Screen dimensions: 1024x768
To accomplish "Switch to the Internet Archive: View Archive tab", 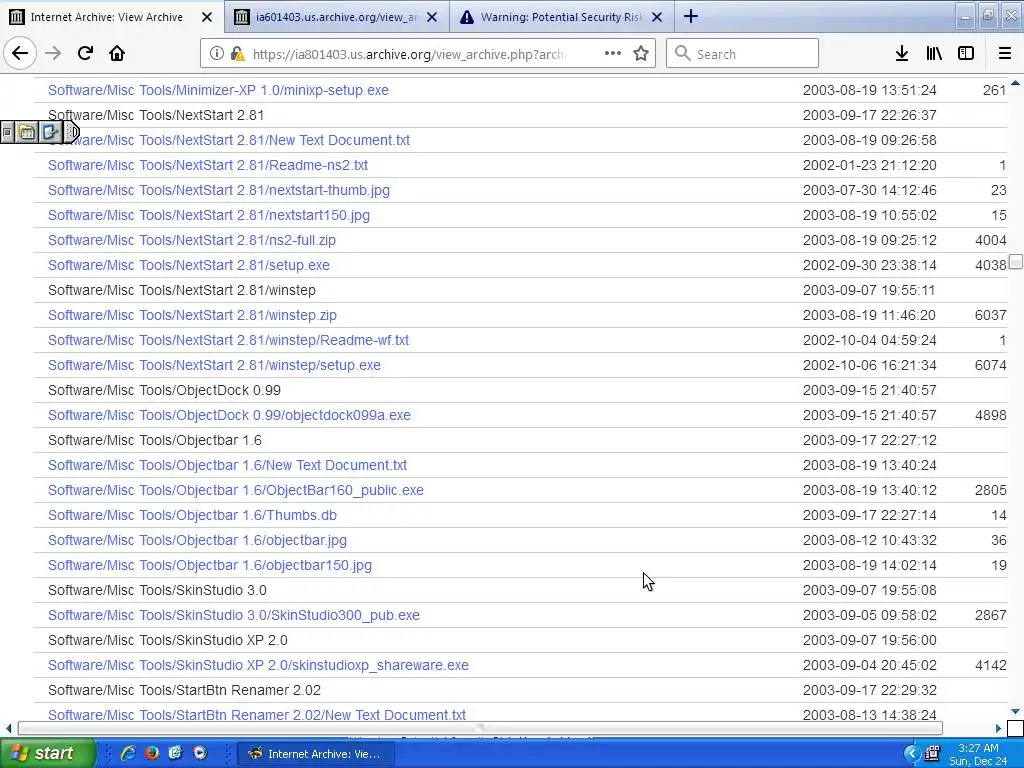I will tap(112, 17).
